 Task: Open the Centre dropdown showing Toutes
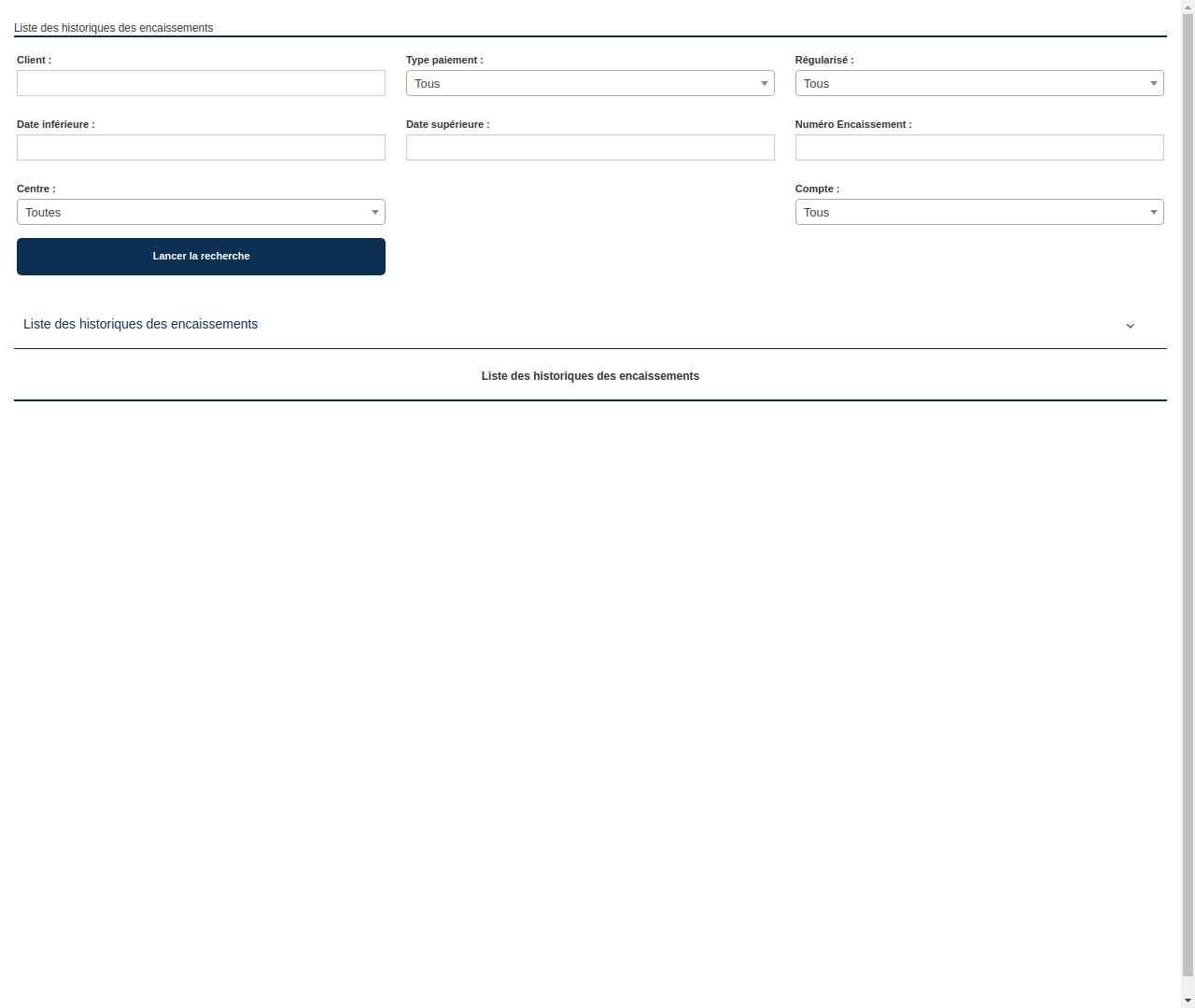(201, 212)
